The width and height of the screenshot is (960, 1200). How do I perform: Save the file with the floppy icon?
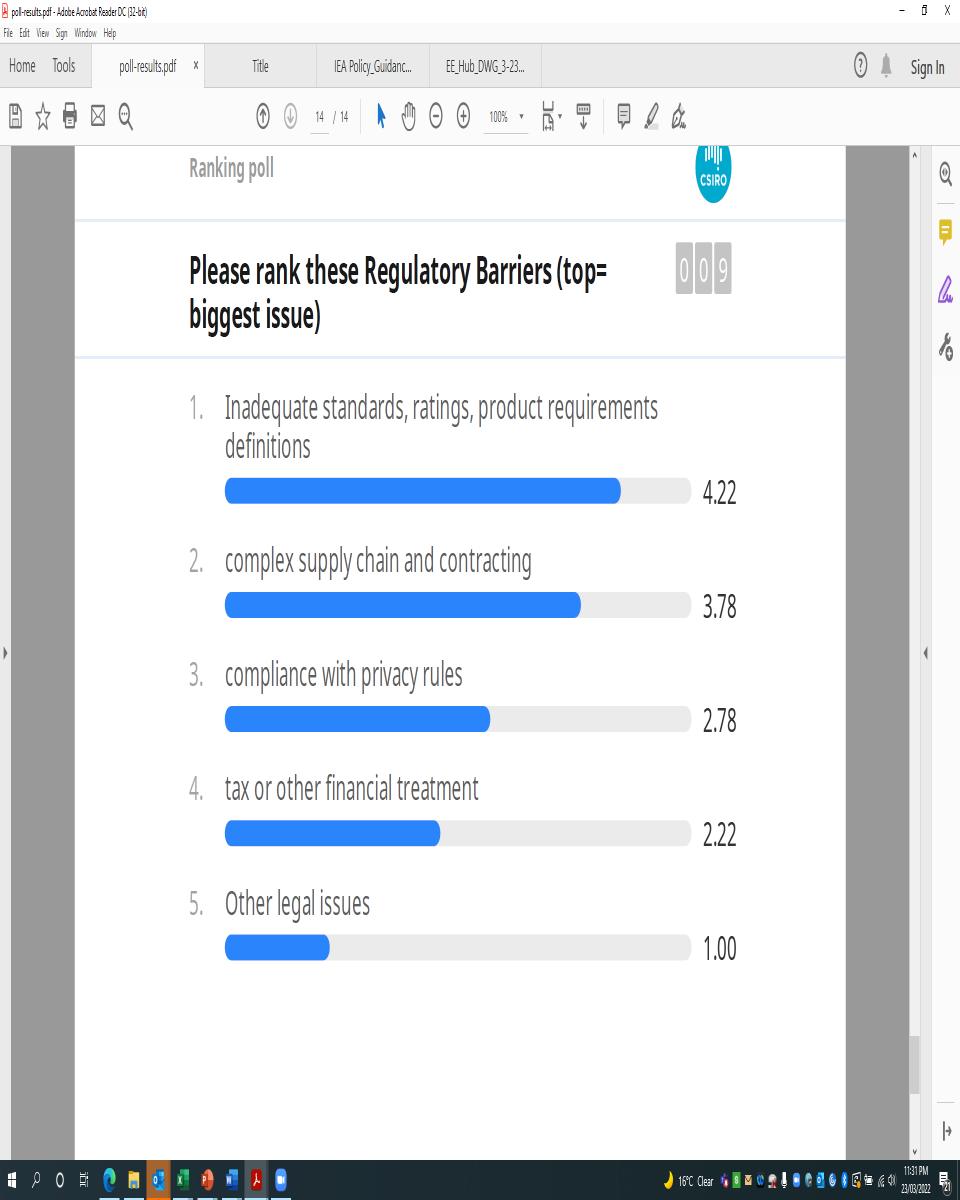click(x=16, y=117)
